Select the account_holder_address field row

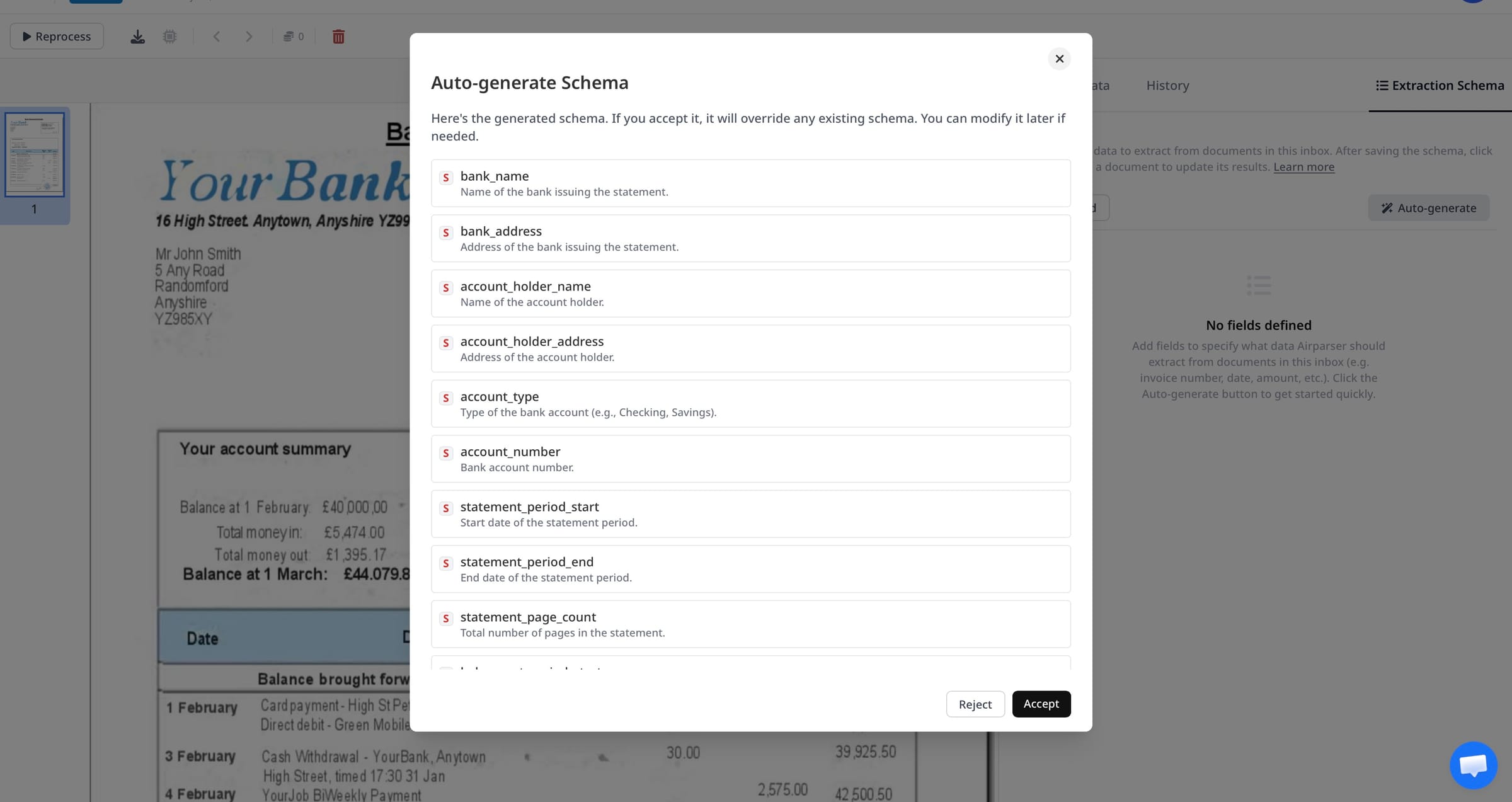[750, 348]
